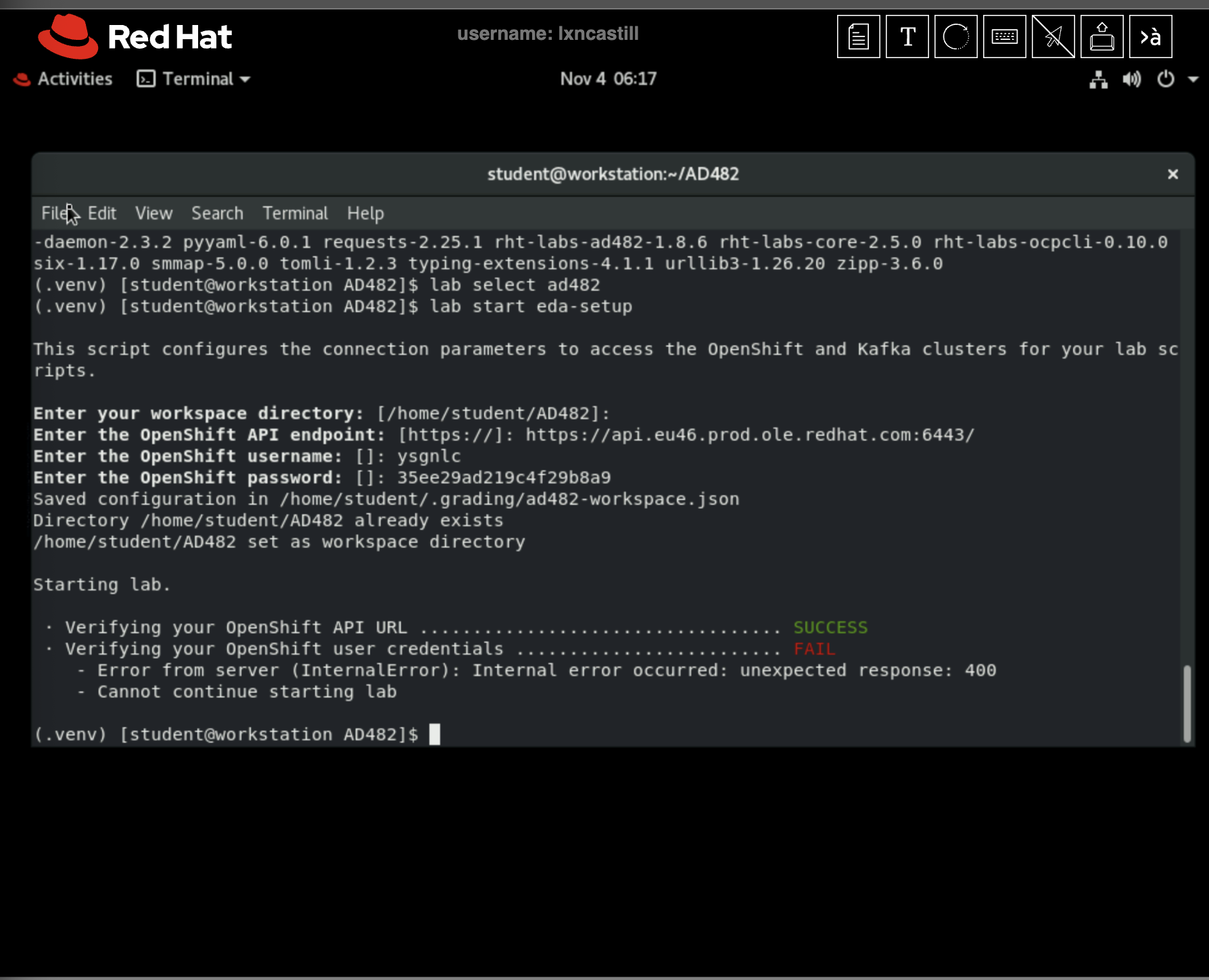Screen dimensions: 1209x980
Task: Open the Terminal menu in the menu bar
Action: pyautogui.click(x=295, y=214)
